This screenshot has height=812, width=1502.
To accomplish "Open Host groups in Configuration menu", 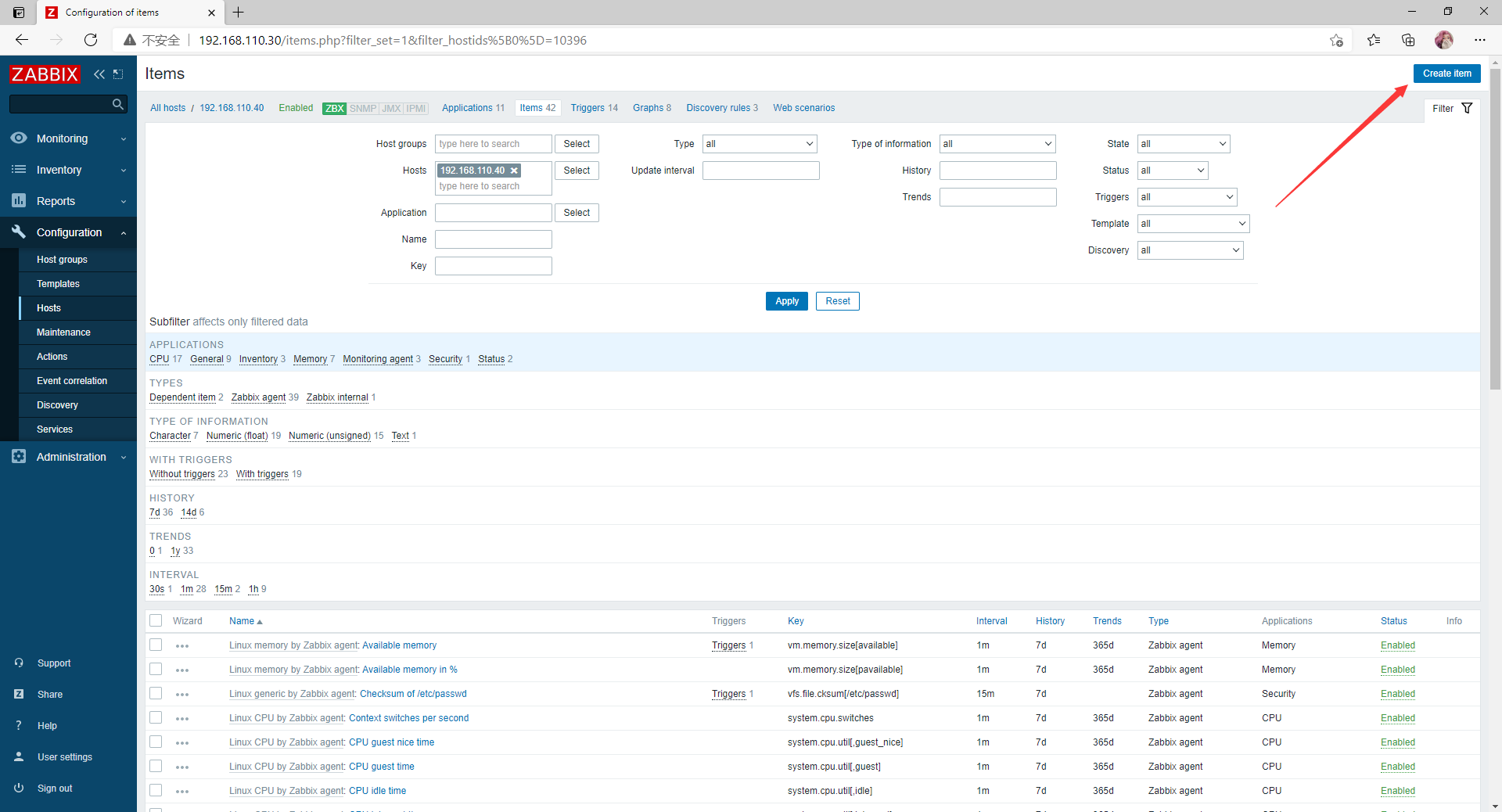I will [x=62, y=260].
